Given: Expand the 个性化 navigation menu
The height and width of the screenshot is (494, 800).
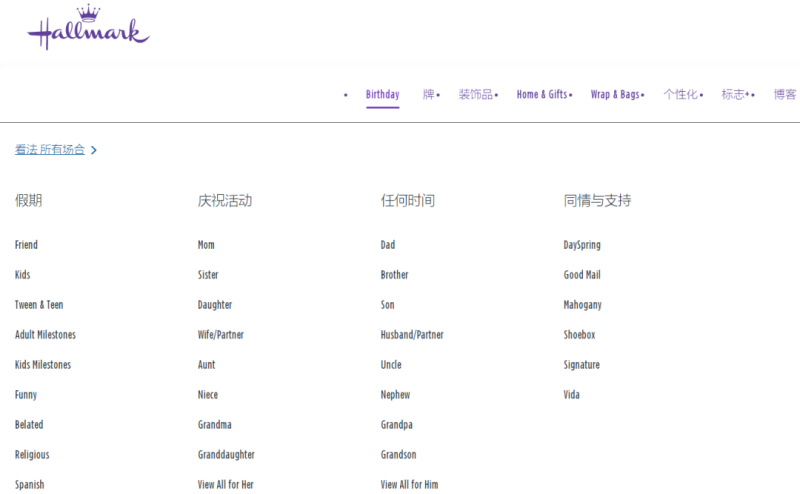Looking at the screenshot, I should coord(680,95).
